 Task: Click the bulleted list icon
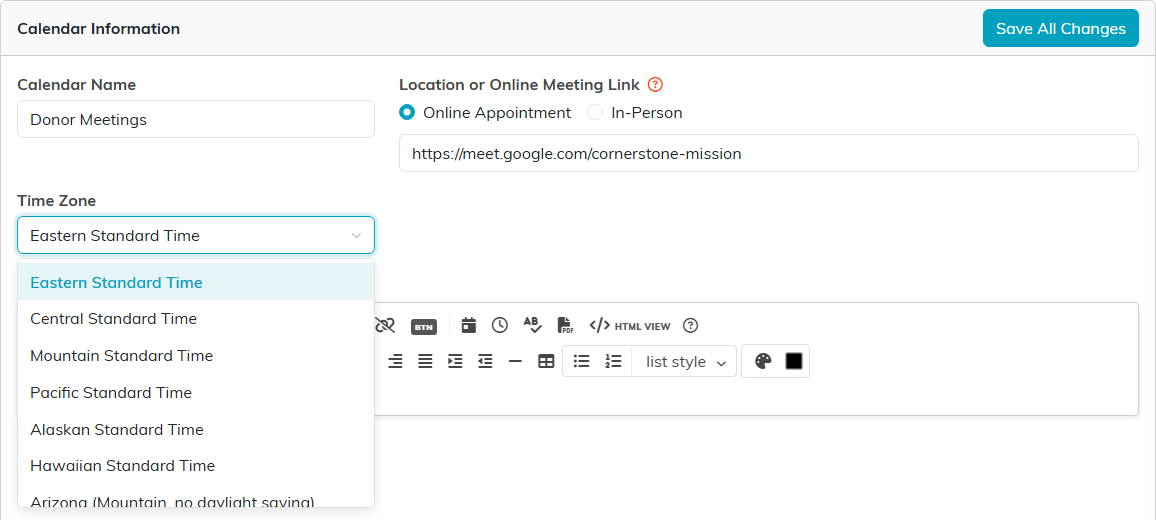582,361
